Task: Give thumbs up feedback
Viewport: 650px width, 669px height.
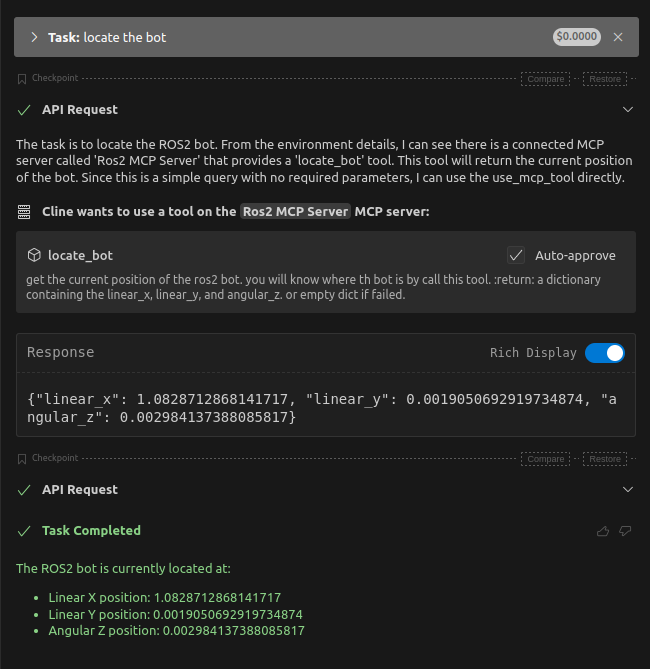Action: click(603, 531)
